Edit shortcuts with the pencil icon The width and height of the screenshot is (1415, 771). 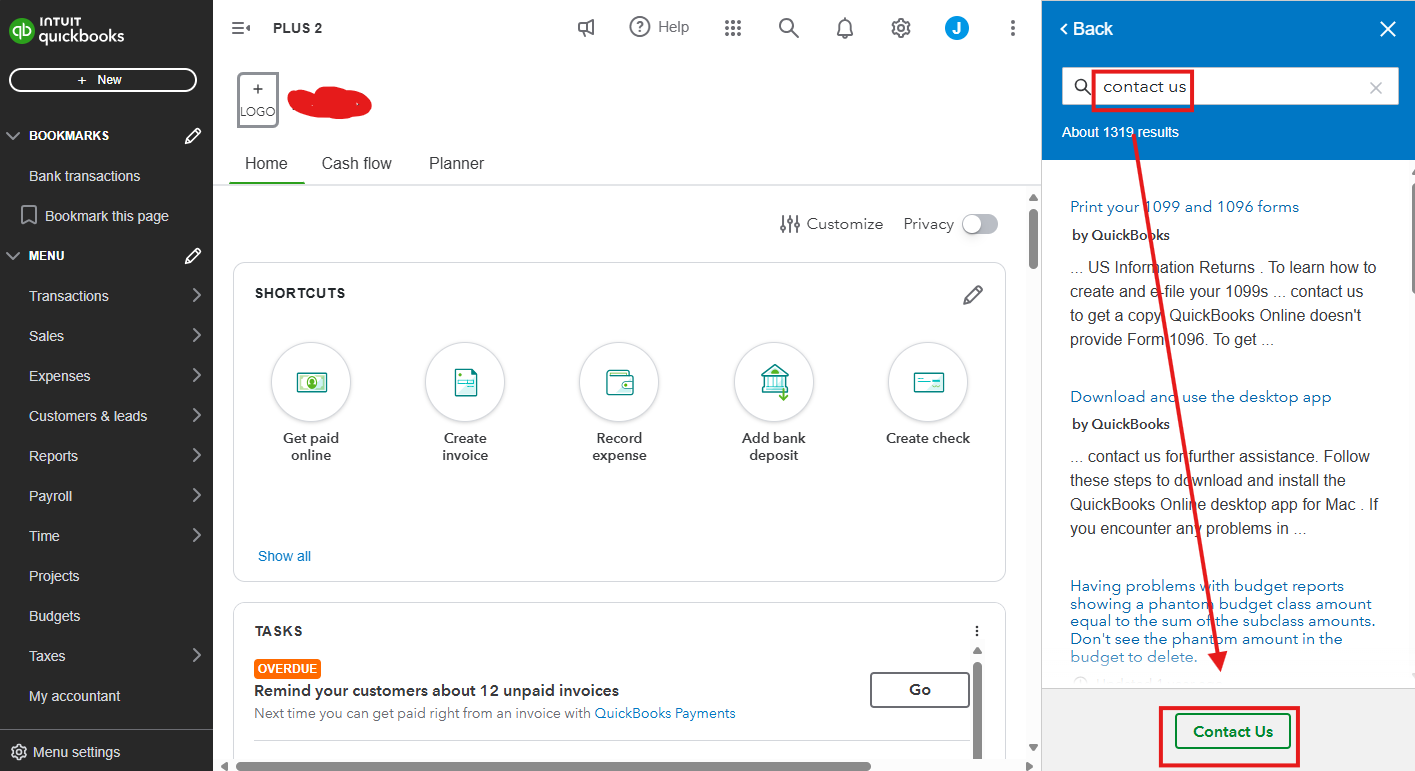(973, 294)
